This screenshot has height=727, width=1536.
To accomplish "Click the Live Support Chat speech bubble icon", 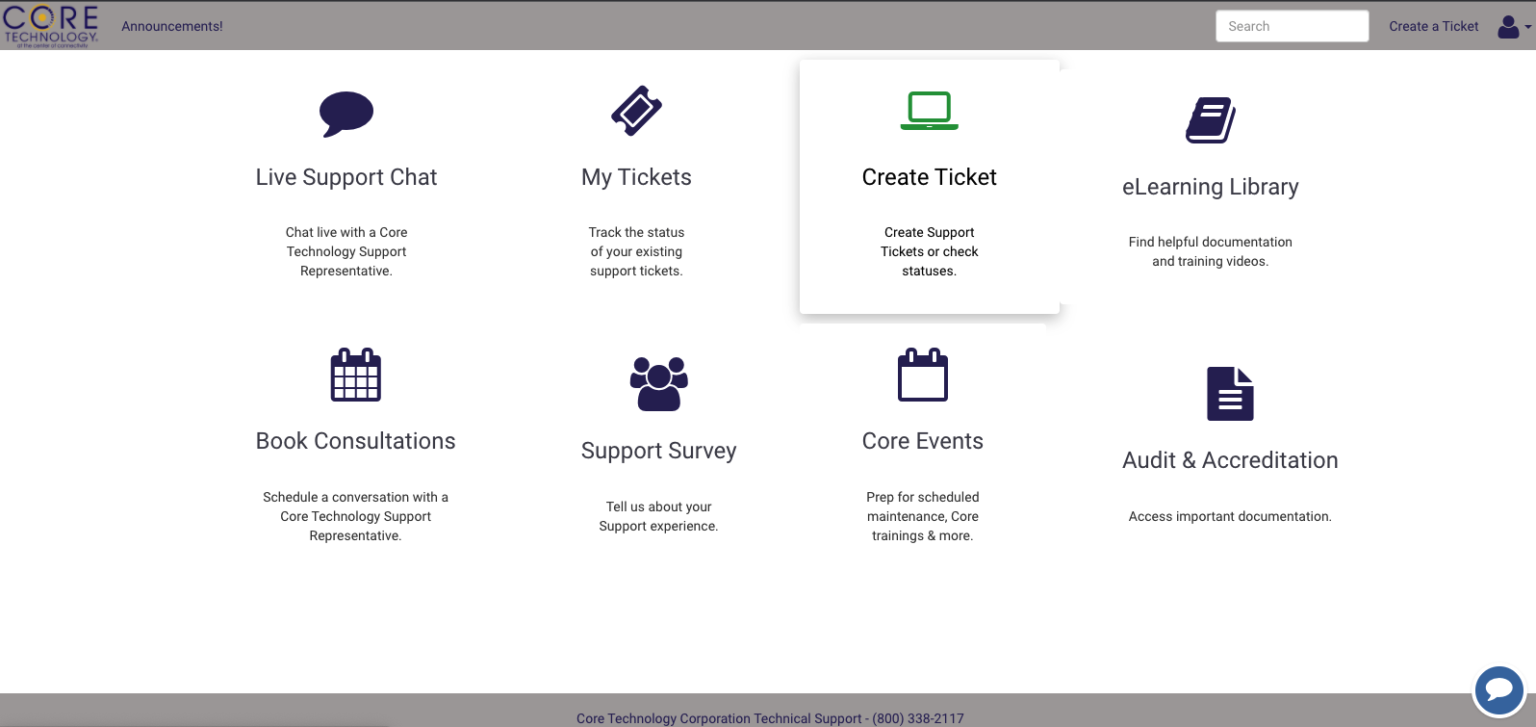I will pos(346,111).
